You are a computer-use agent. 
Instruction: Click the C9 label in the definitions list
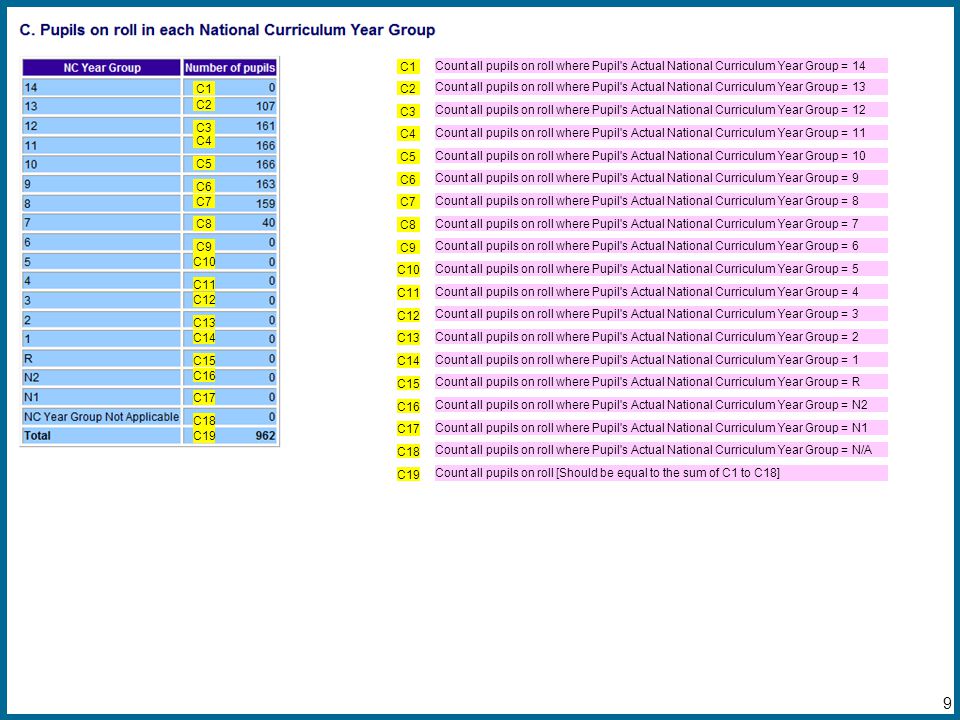pos(408,247)
